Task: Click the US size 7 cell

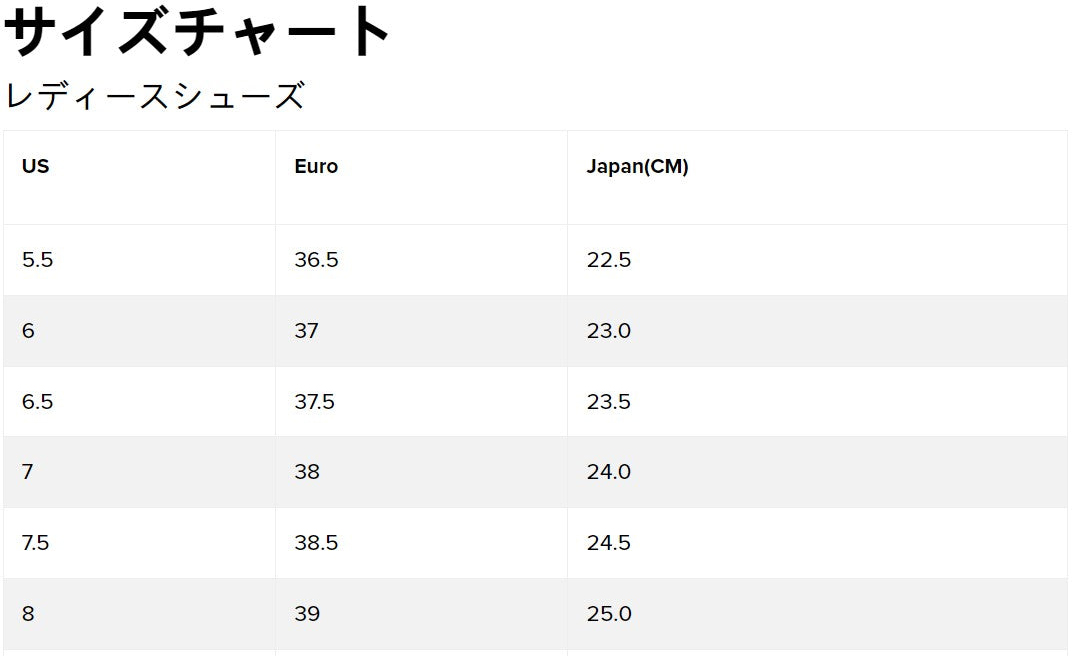Action: pyautogui.click(x=28, y=472)
